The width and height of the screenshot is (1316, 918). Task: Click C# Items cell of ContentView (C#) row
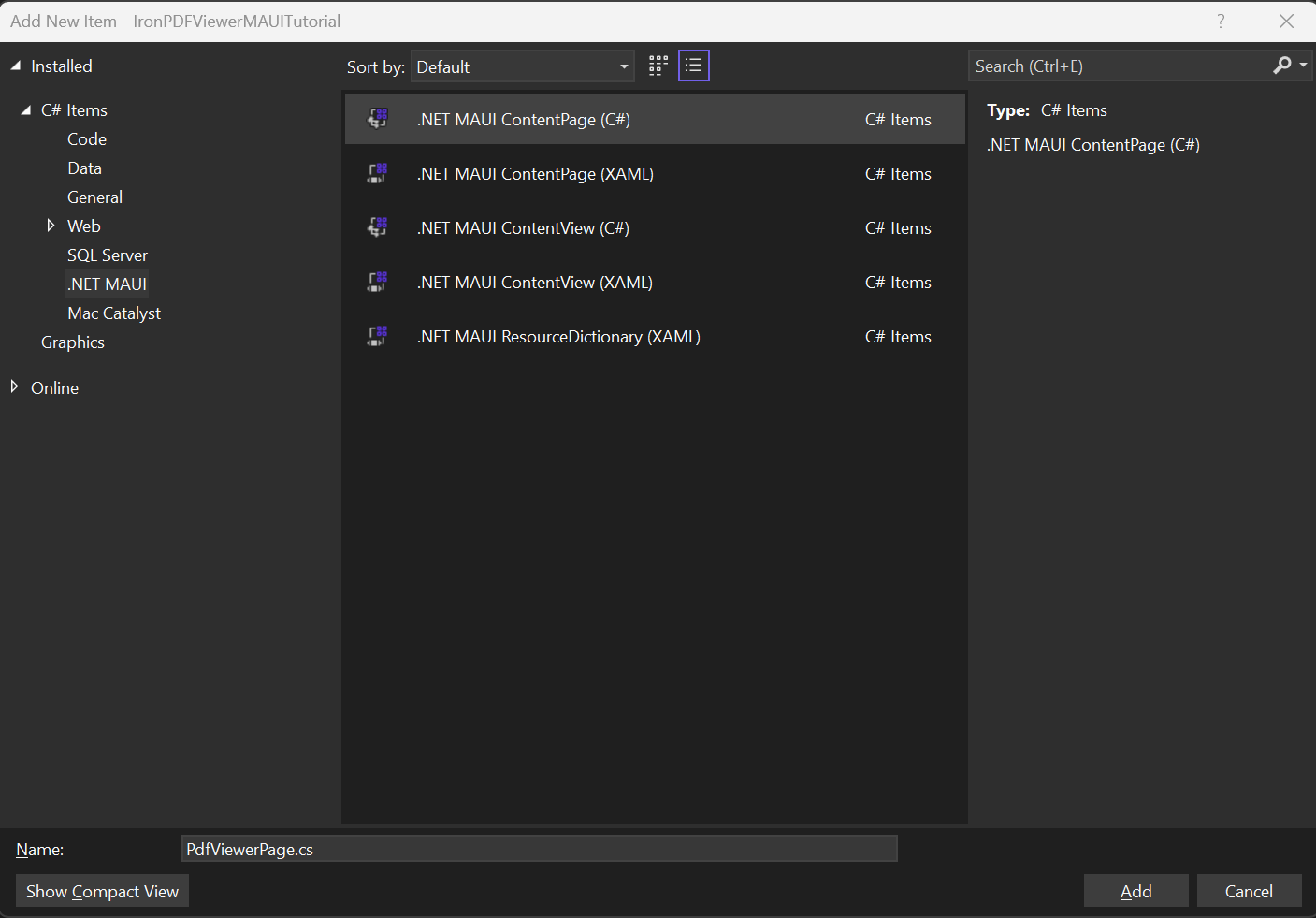(898, 228)
